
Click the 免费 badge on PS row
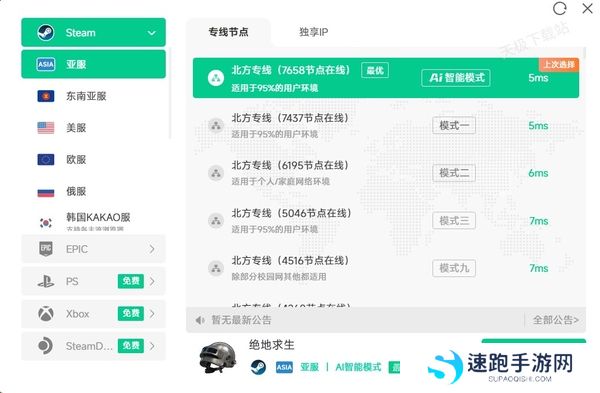click(131, 281)
